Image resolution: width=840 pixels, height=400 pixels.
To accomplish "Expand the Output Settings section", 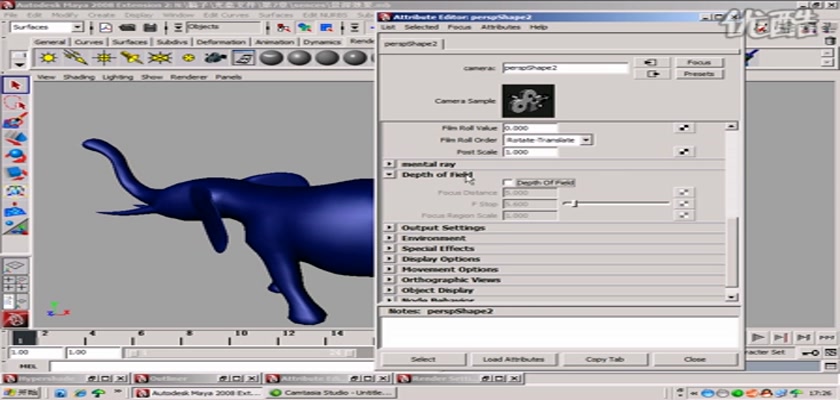I will coord(389,228).
